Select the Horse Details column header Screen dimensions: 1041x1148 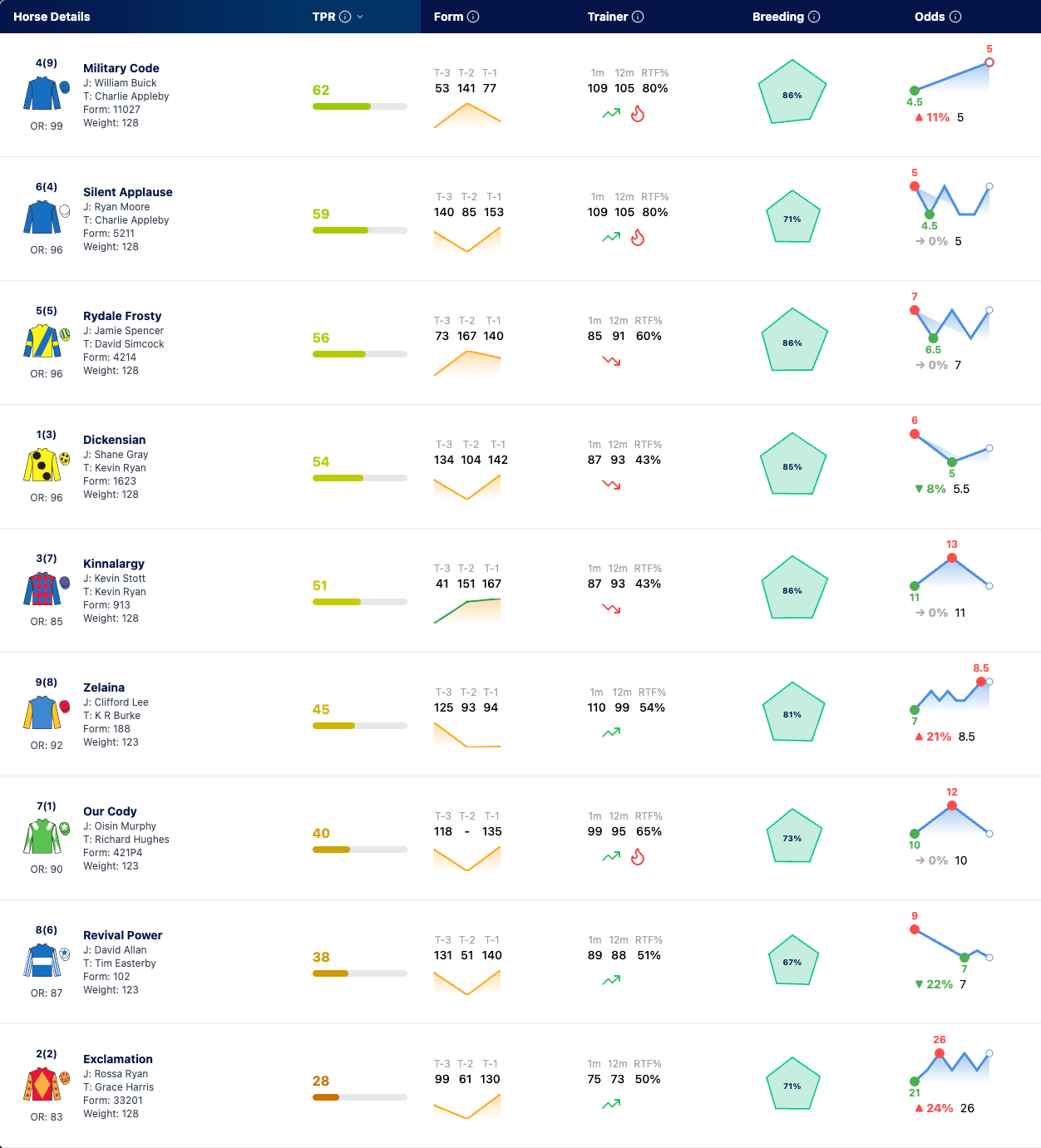tap(52, 17)
